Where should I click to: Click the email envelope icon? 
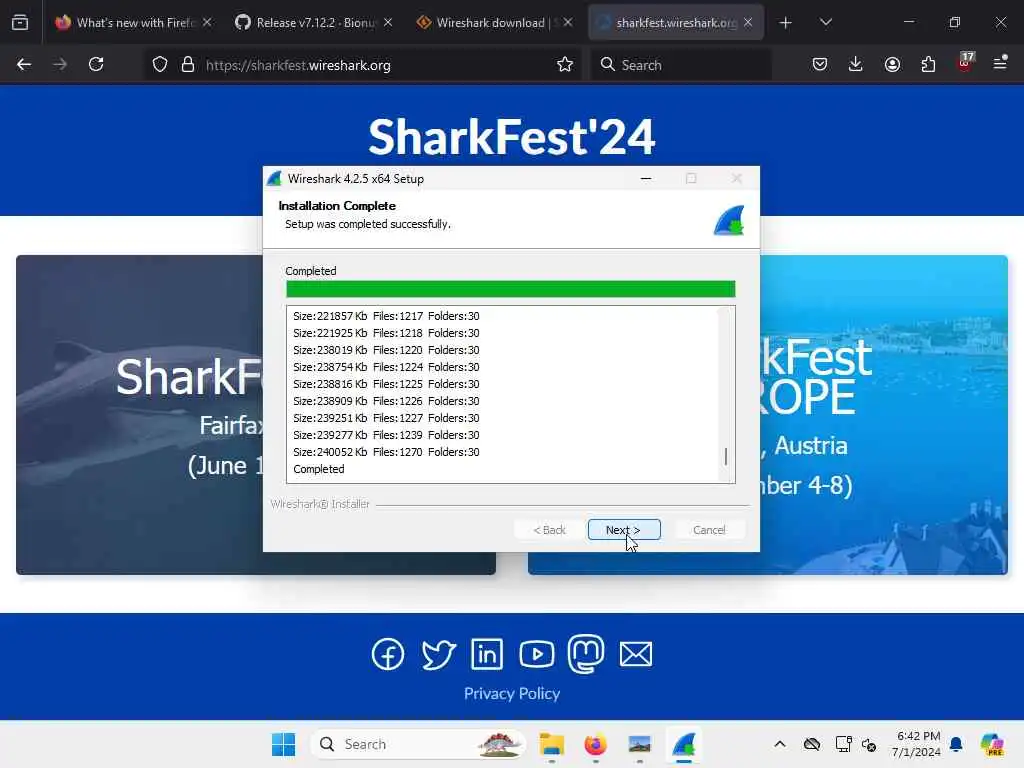coord(635,654)
